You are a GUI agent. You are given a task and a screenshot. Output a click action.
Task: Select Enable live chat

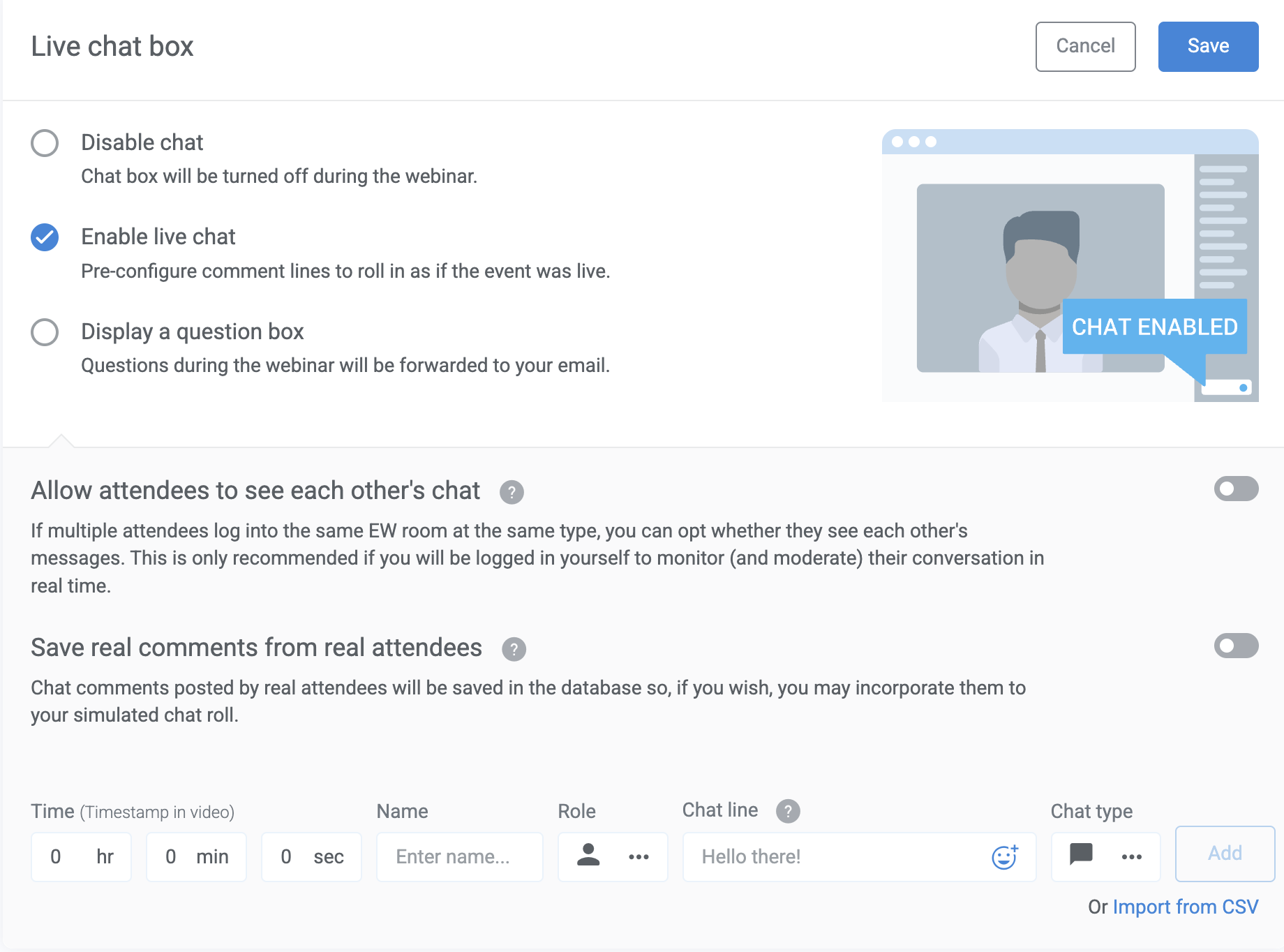coord(44,237)
